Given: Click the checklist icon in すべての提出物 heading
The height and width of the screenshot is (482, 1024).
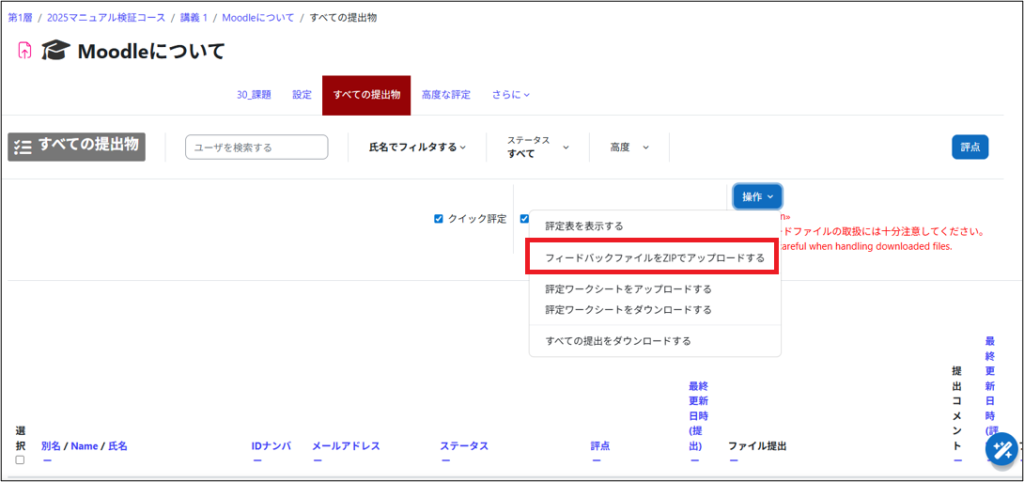Looking at the screenshot, I should click(x=22, y=148).
